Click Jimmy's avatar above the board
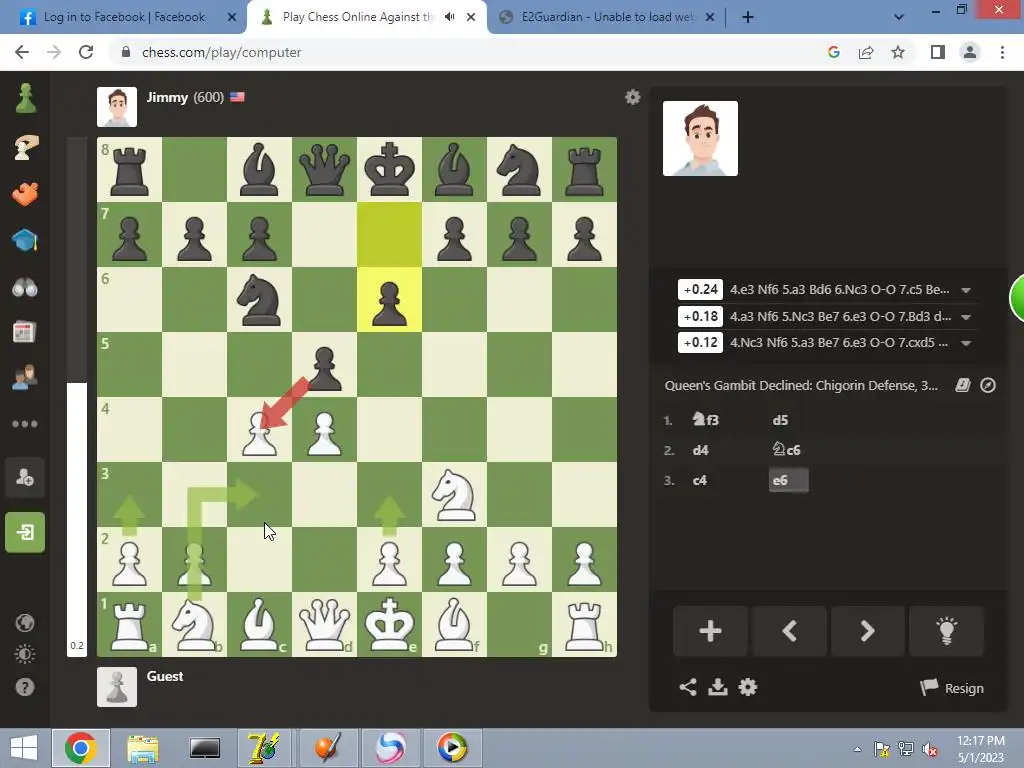This screenshot has width=1024, height=768. [117, 106]
